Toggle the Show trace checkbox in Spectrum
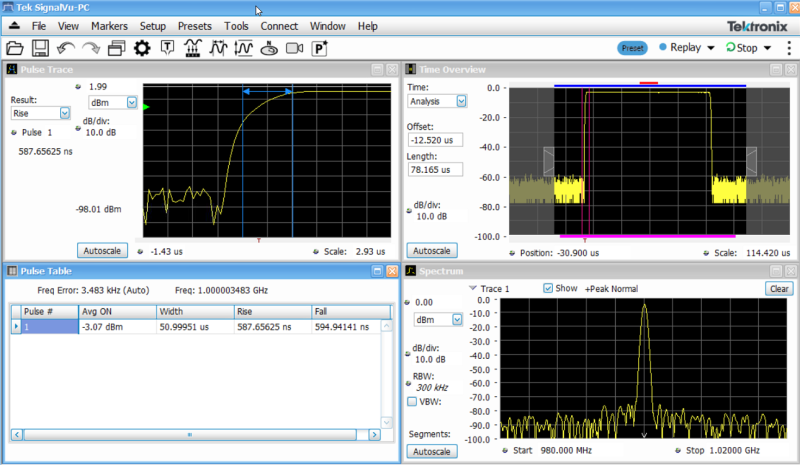This screenshot has width=800, height=465. click(548, 289)
